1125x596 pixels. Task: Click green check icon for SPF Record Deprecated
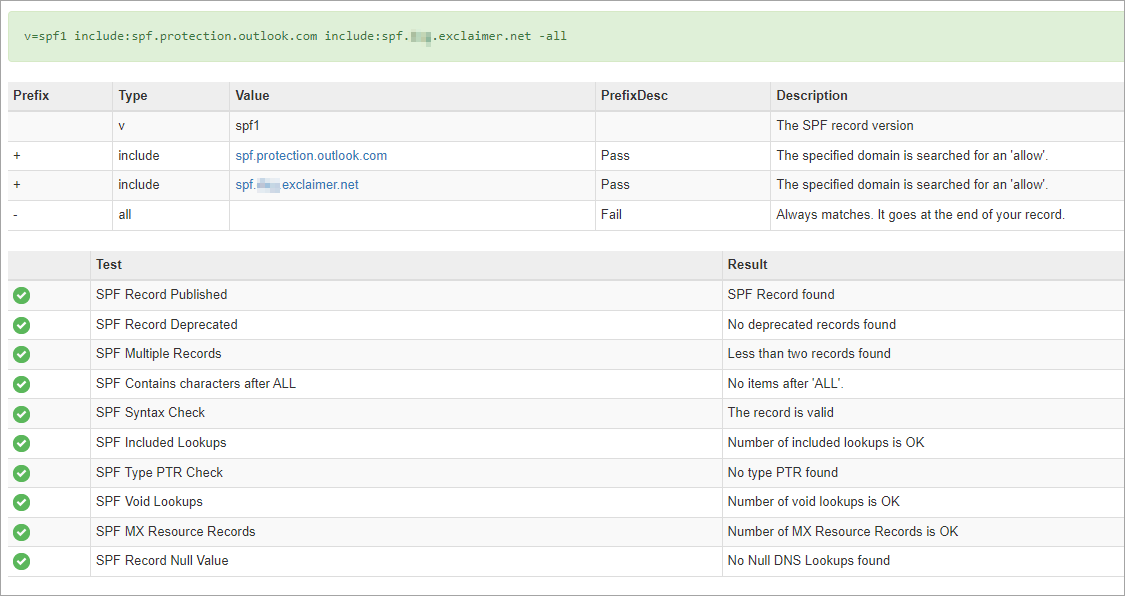tap(22, 325)
